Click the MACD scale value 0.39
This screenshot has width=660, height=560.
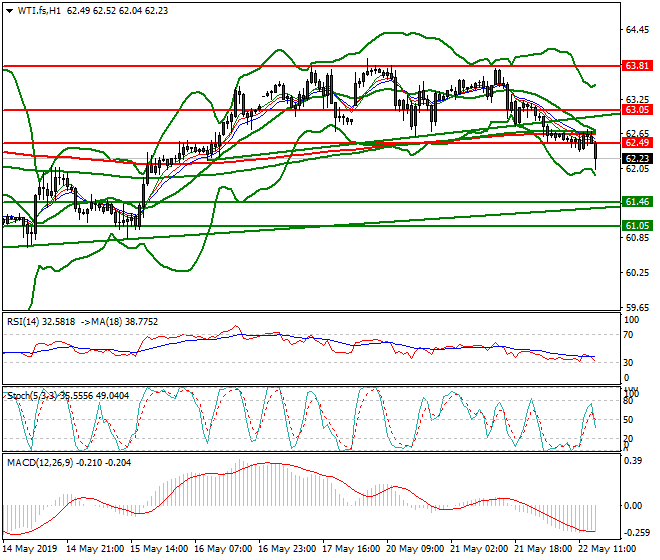tap(633, 461)
